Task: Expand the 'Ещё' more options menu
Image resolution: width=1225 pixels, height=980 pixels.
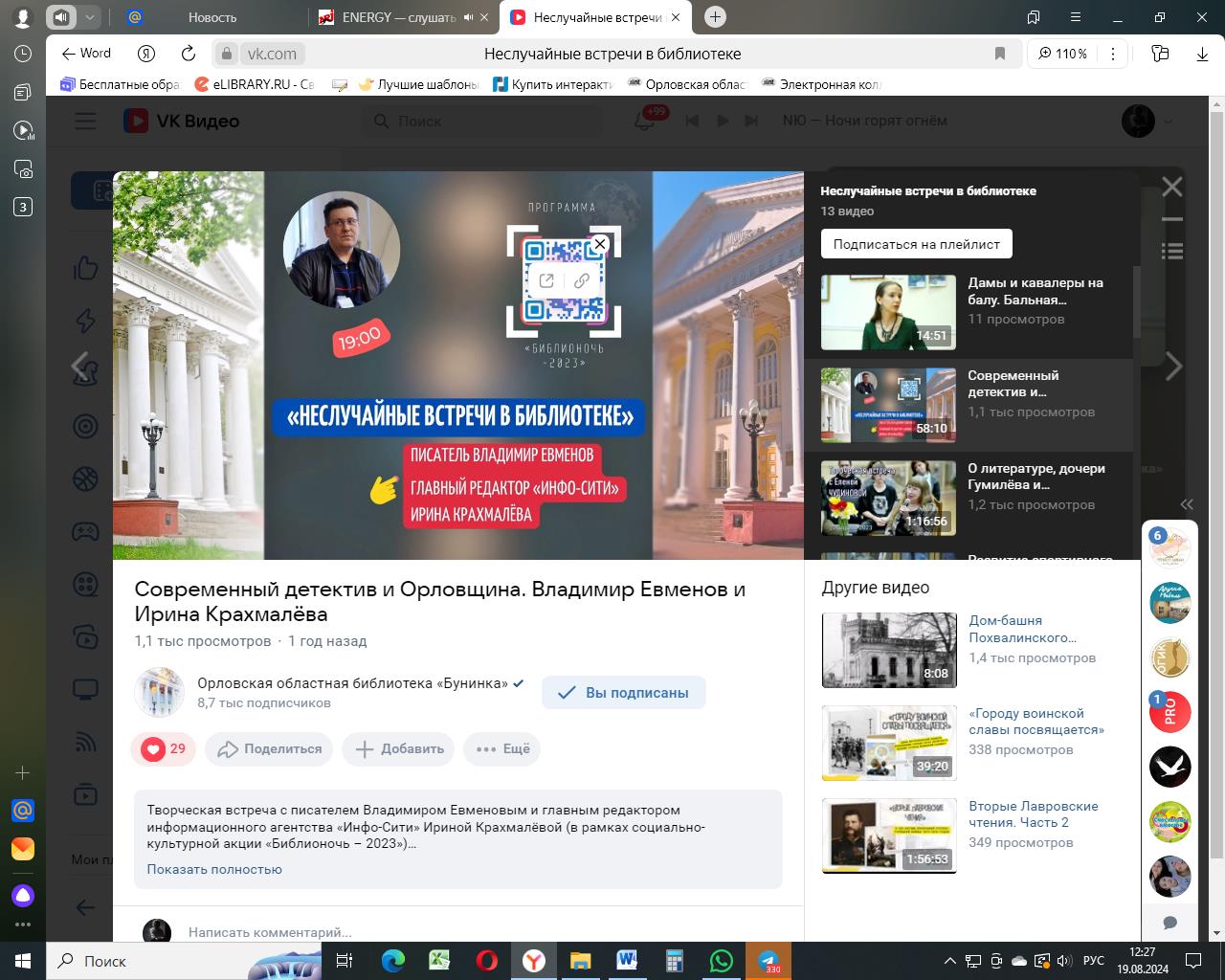Action: 502,748
